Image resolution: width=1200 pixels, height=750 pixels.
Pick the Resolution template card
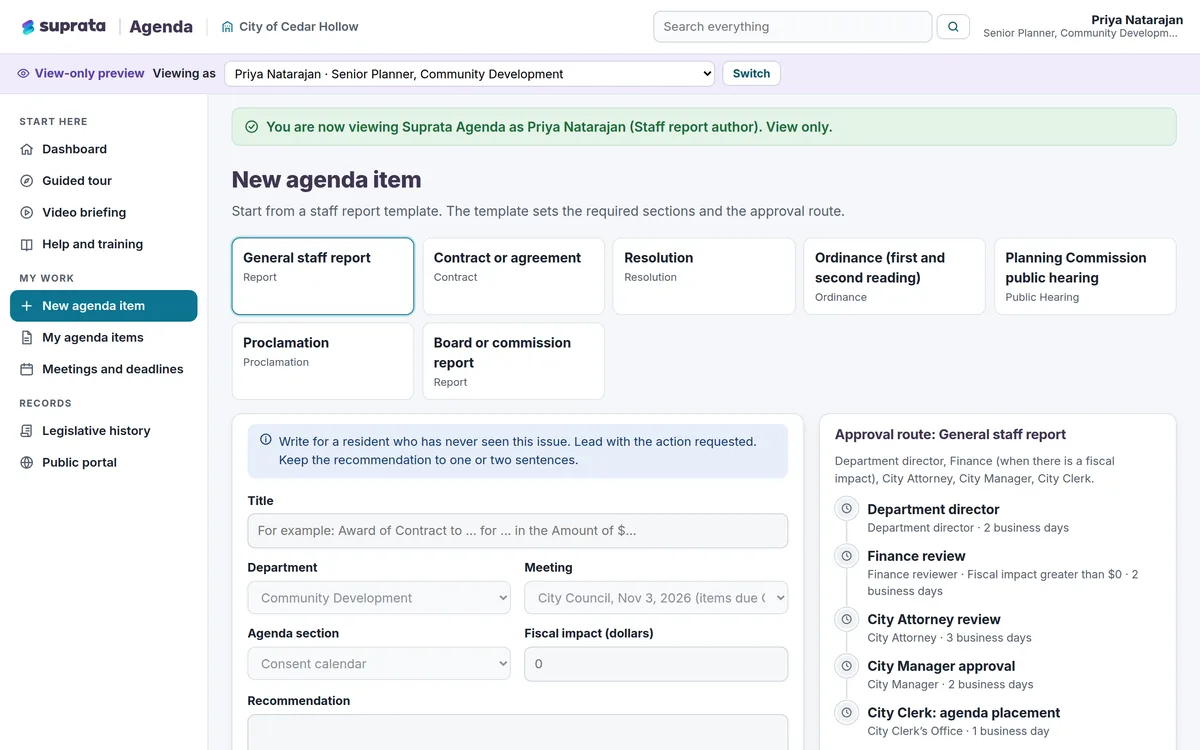[x=704, y=276]
